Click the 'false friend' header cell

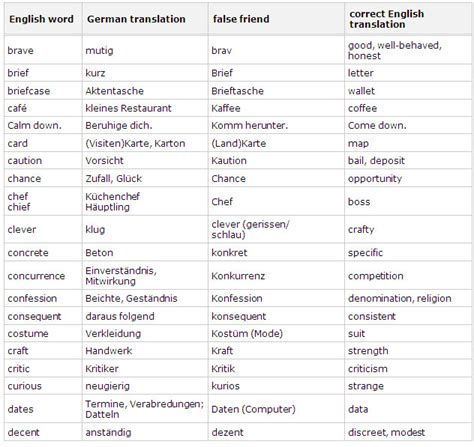tap(241, 19)
